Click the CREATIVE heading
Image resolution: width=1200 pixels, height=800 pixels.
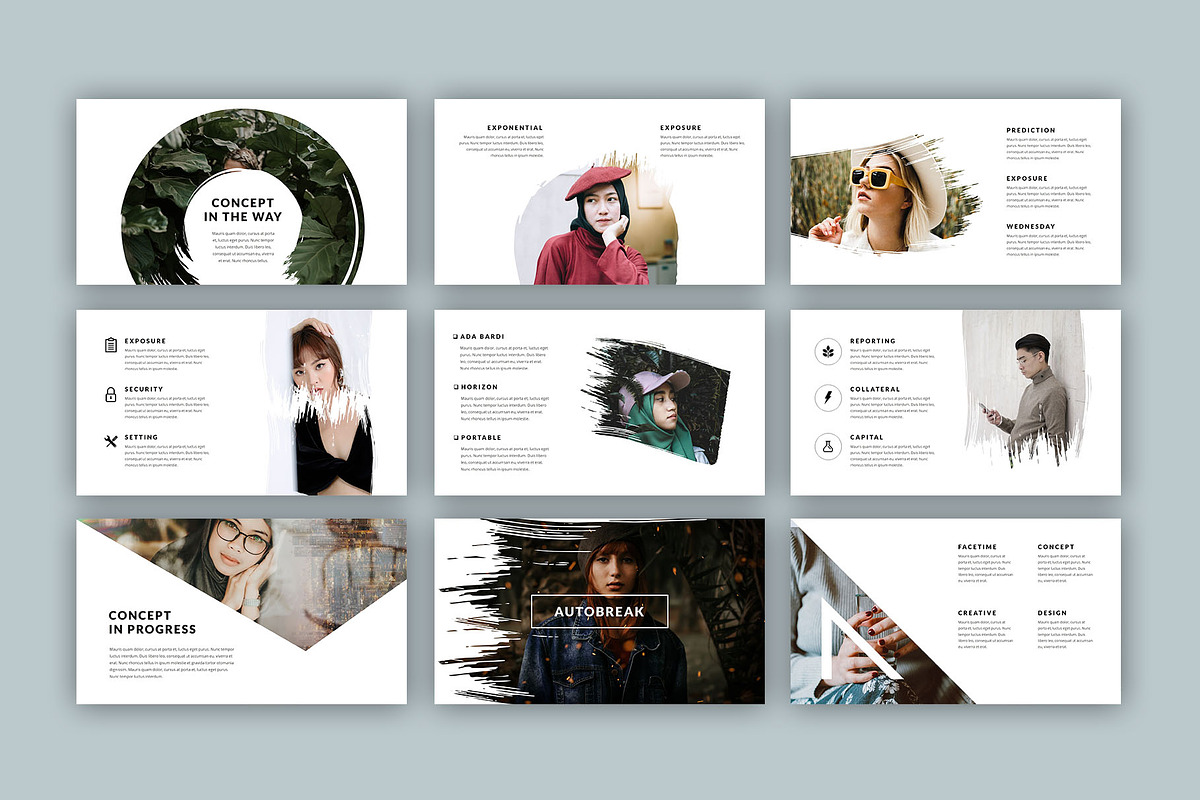[x=977, y=613]
